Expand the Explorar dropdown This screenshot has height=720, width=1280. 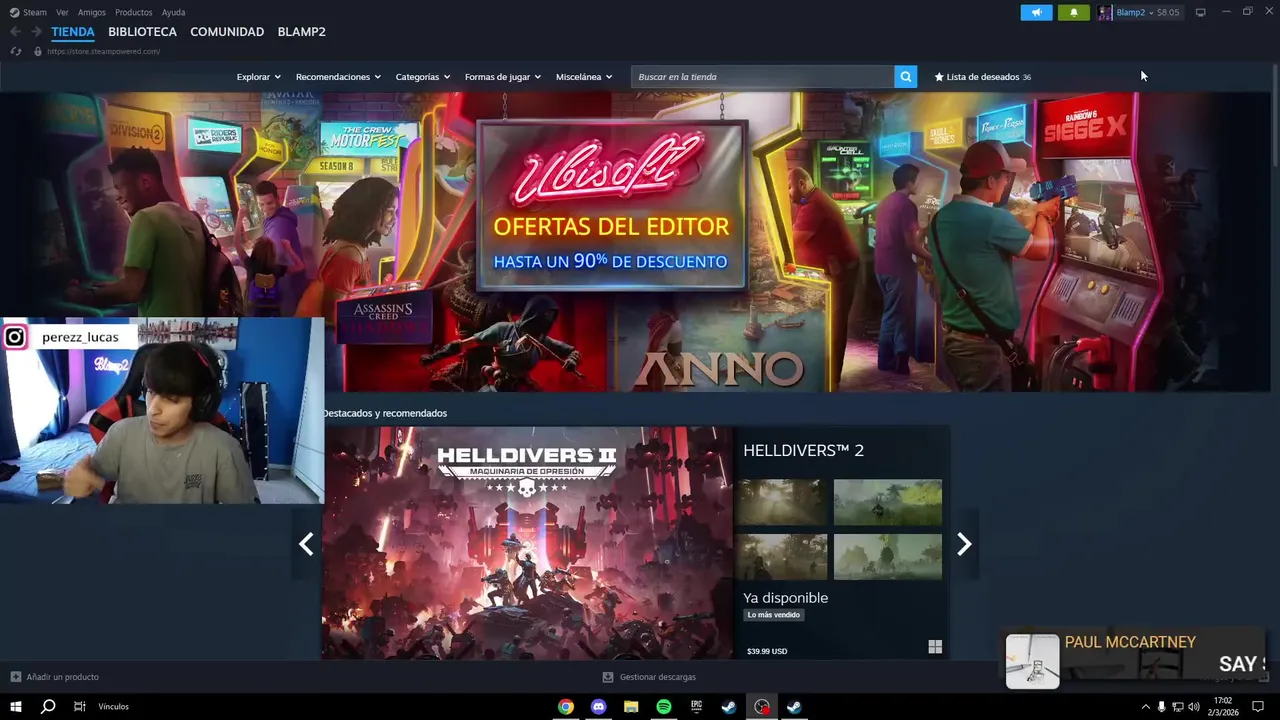pos(258,77)
